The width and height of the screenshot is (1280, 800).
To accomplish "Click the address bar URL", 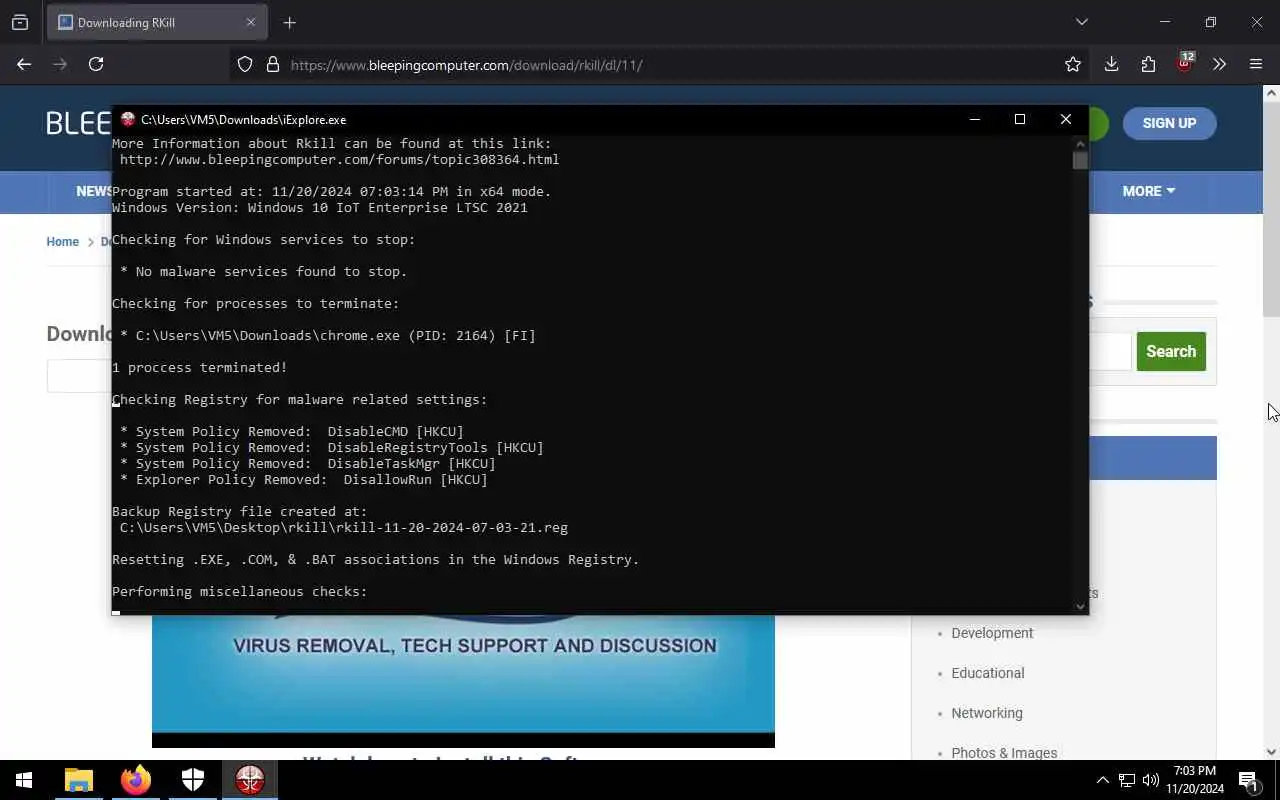I will 466,65.
